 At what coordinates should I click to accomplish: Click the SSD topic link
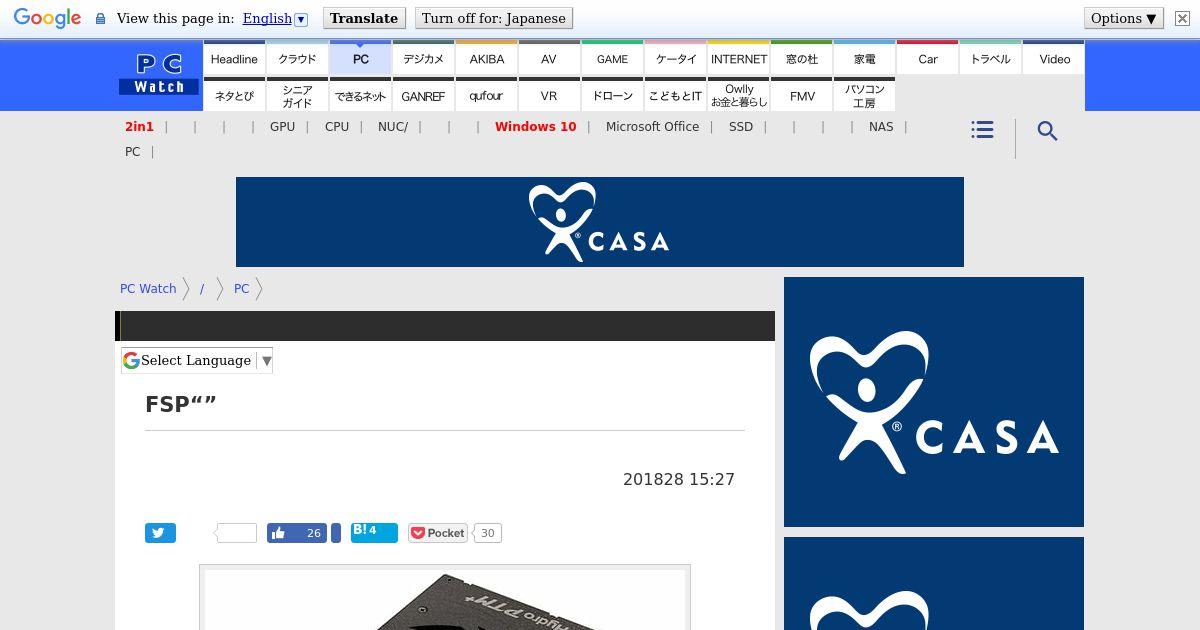pos(741,127)
